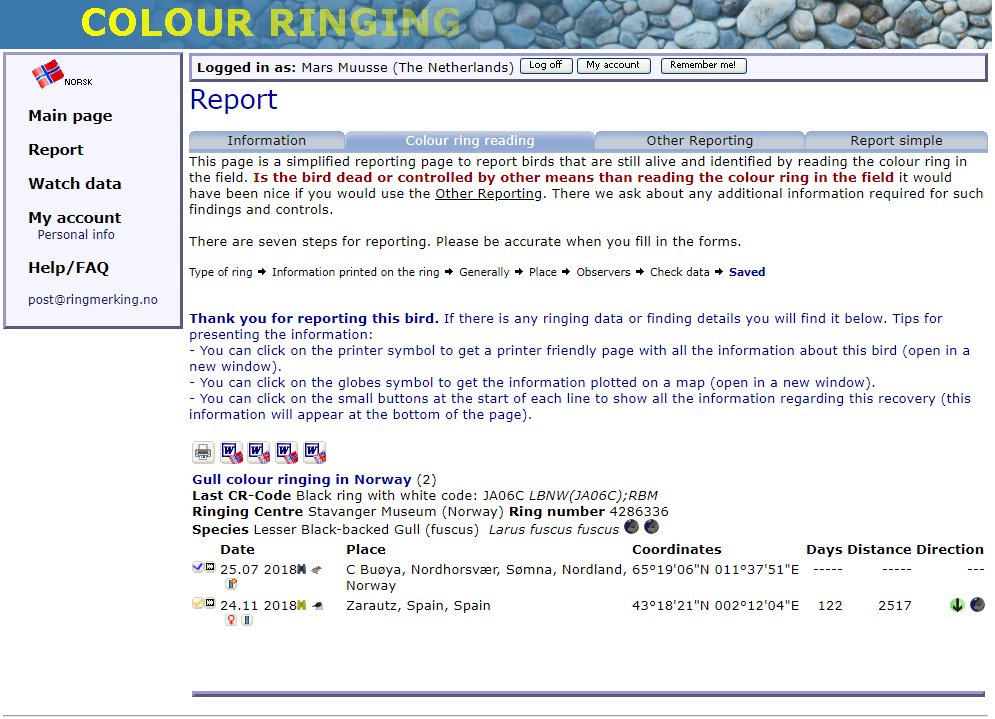Click the 'Distance' column header
The image size is (995, 719).
[x=879, y=550]
